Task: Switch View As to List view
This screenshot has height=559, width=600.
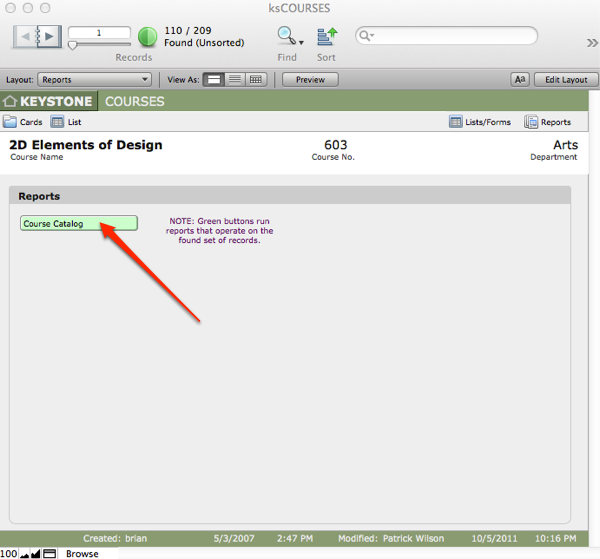Action: coord(235,79)
